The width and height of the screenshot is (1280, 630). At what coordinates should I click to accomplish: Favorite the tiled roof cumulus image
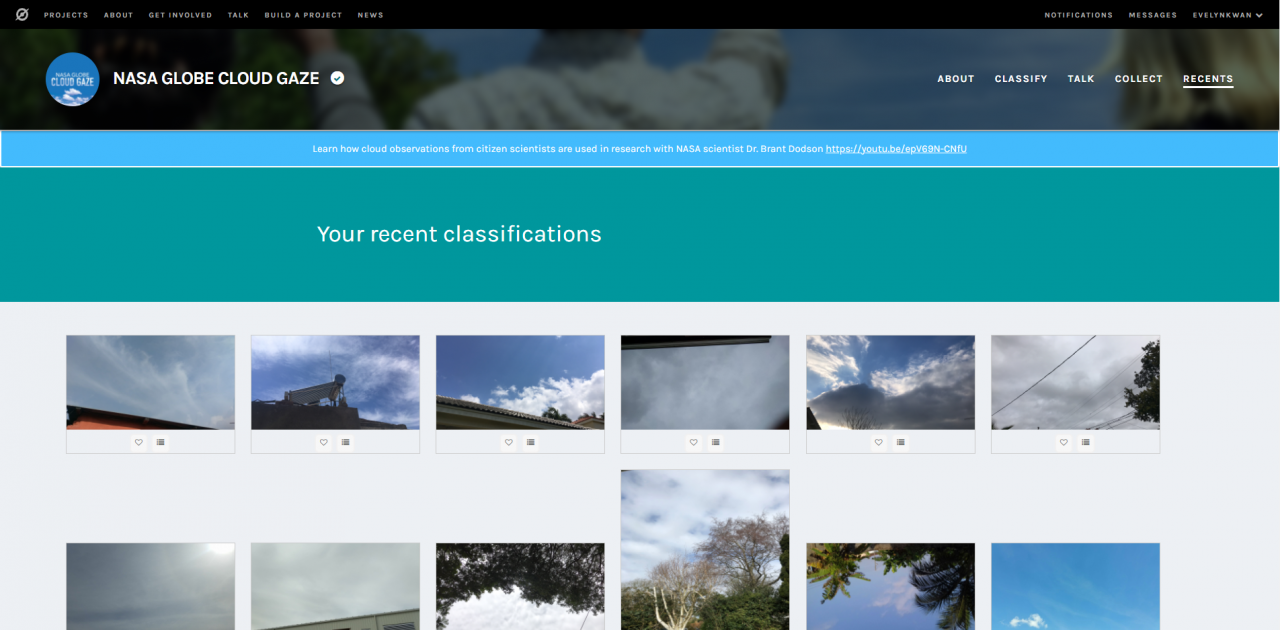point(509,442)
